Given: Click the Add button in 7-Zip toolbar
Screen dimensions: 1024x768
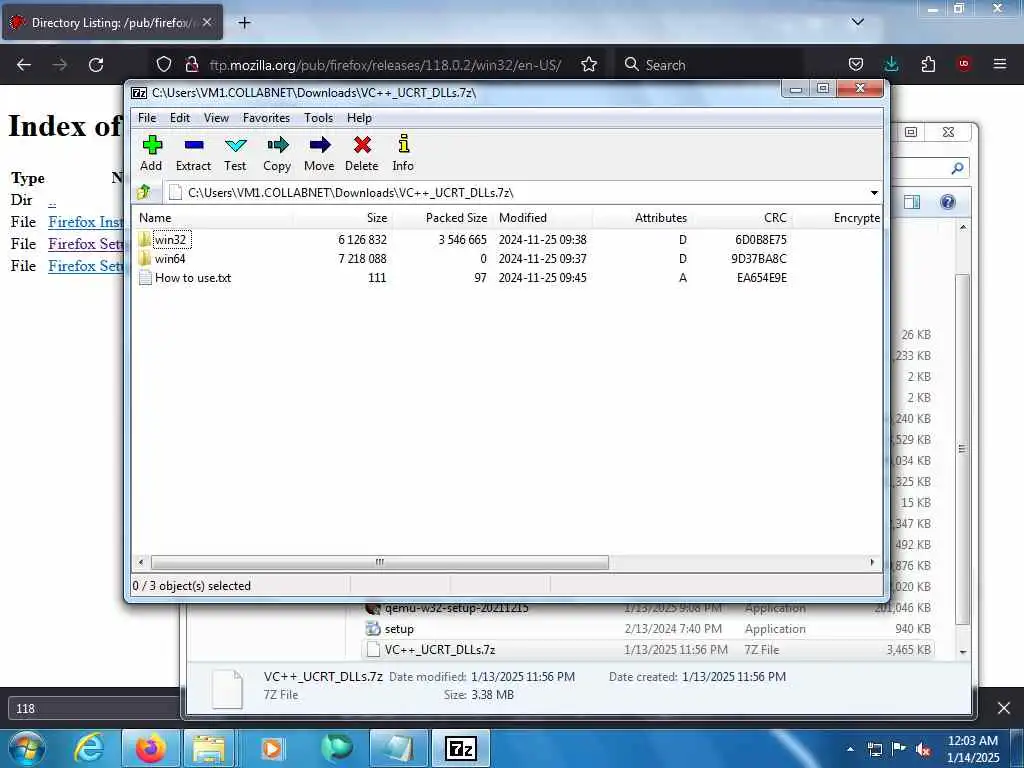Looking at the screenshot, I should (152, 153).
